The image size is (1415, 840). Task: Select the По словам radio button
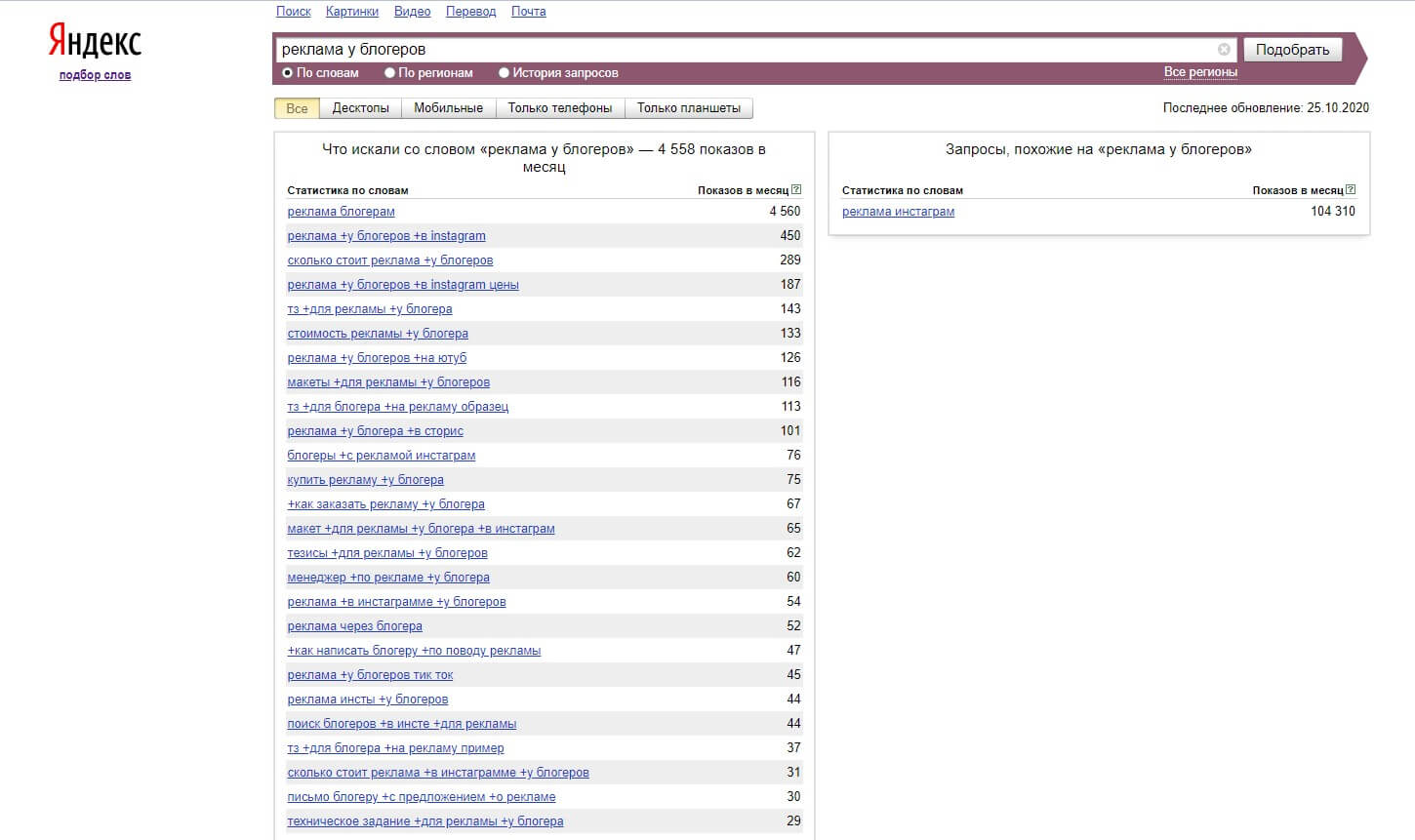(288, 73)
